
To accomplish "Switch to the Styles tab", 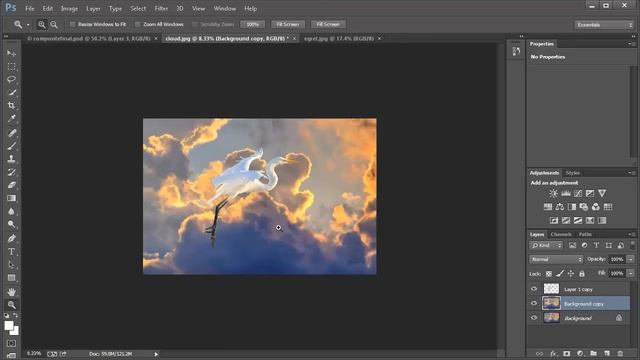I will [x=573, y=173].
